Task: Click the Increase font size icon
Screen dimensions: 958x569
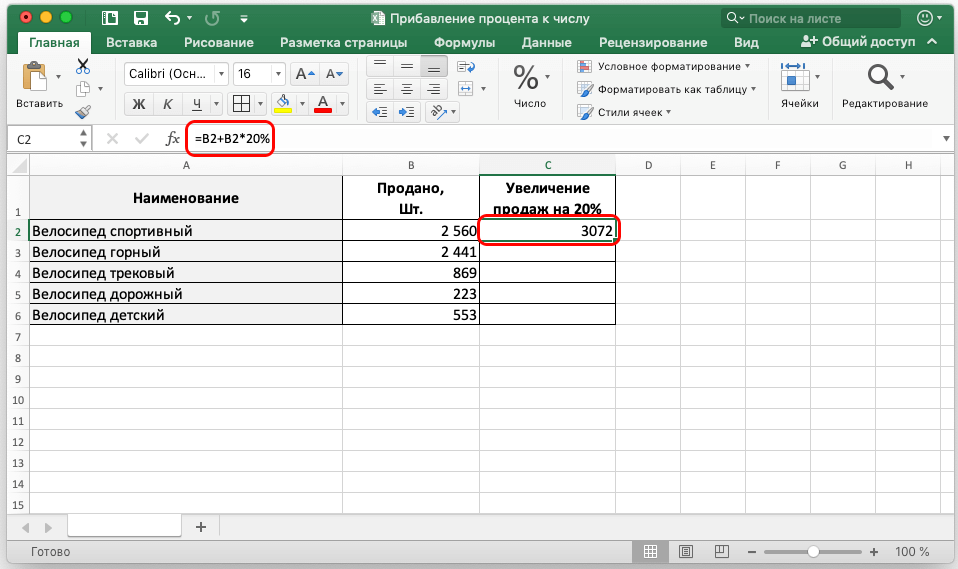Action: [305, 74]
